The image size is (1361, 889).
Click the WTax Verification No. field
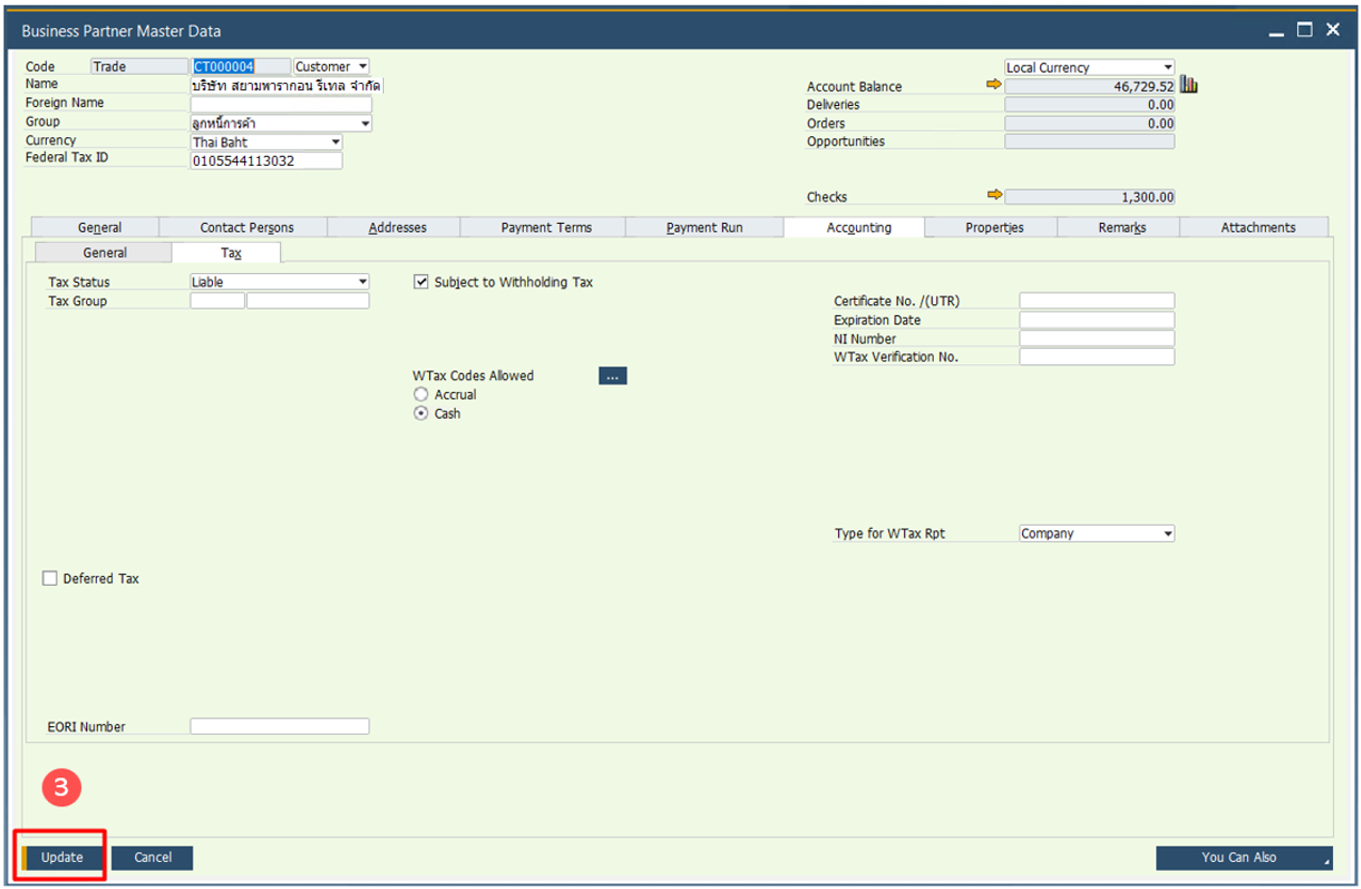point(1097,357)
